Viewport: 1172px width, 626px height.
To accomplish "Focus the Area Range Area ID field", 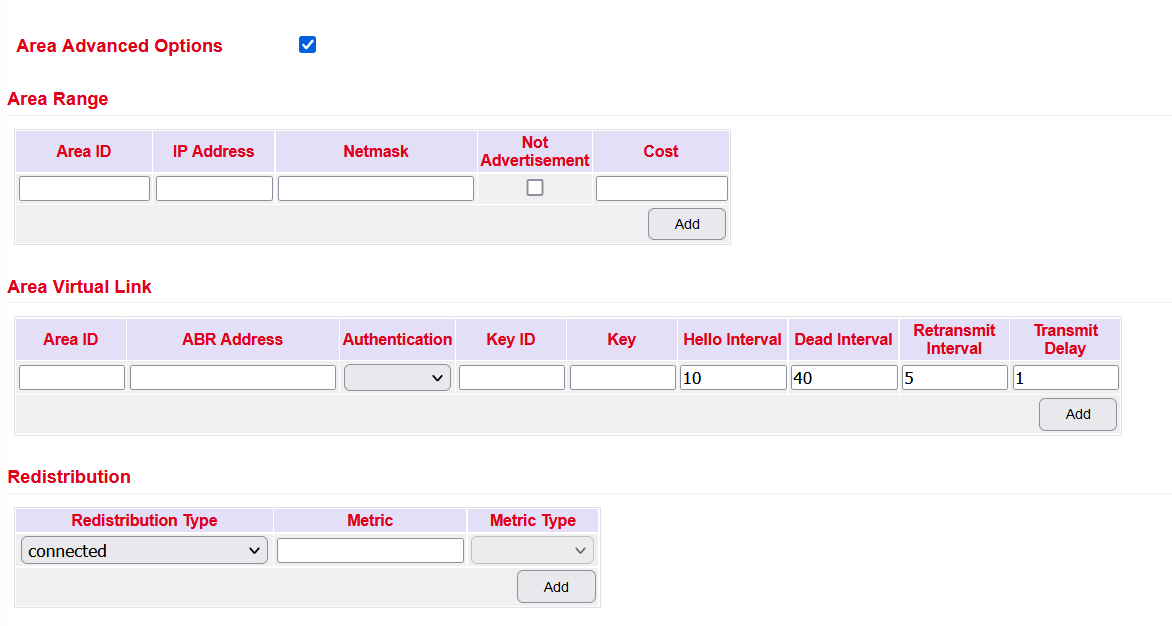I will tap(84, 188).
